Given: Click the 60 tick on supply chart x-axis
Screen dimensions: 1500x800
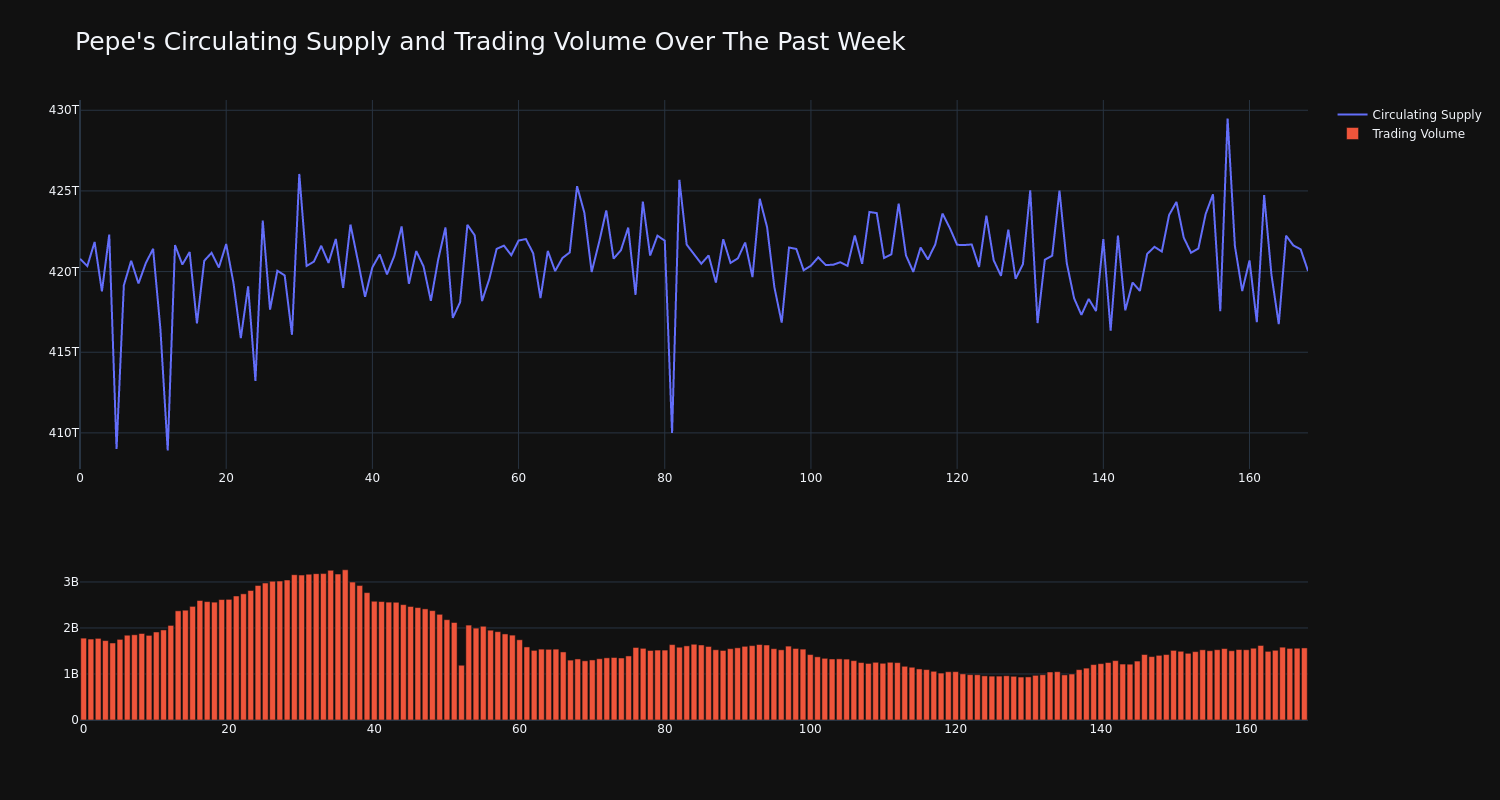Looking at the screenshot, I should point(518,478).
